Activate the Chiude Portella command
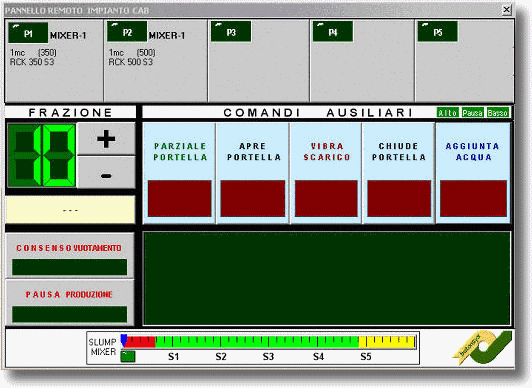 pyautogui.click(x=399, y=173)
